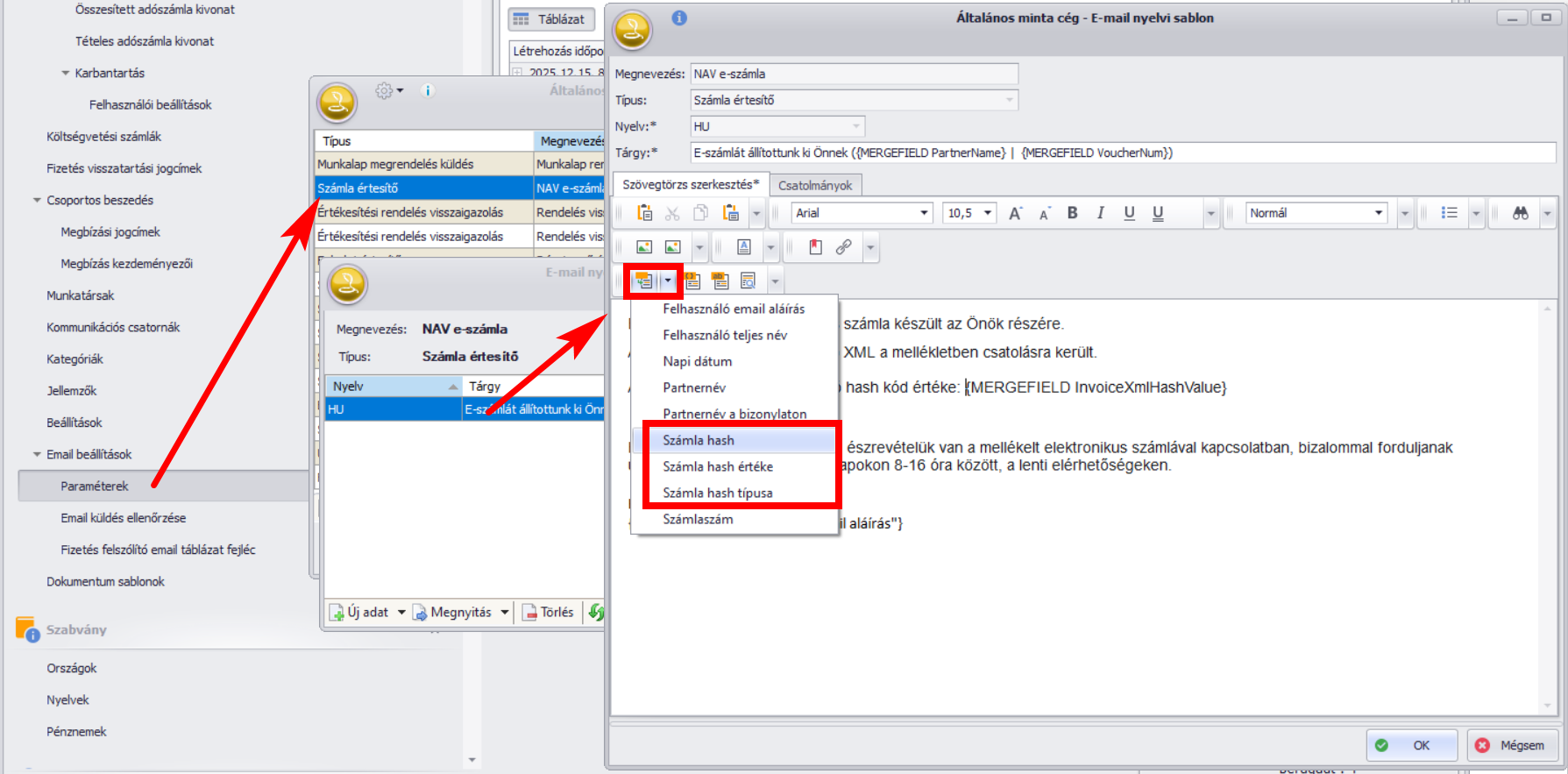This screenshot has width=1568, height=774.
Task: Open the font size 10,5 dropdown
Action: (x=988, y=213)
